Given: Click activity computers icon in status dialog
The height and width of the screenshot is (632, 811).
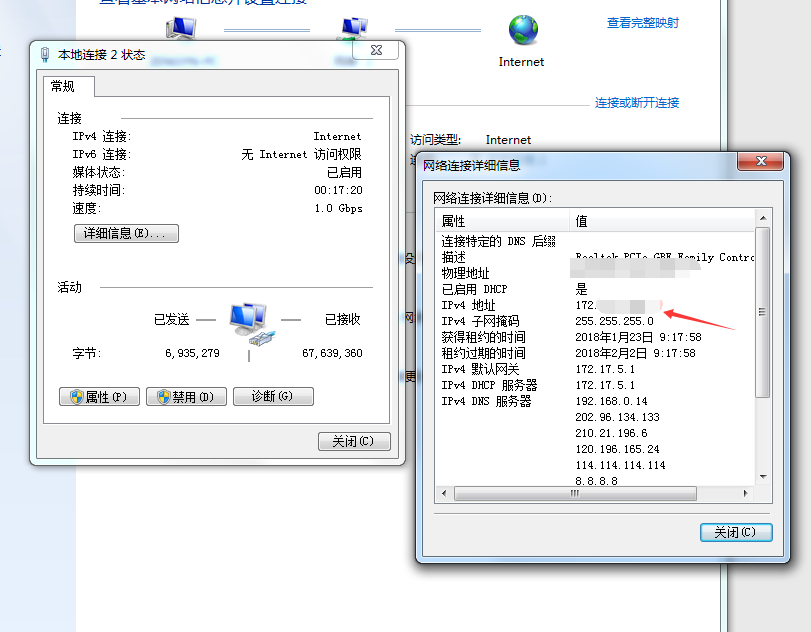Looking at the screenshot, I should click(x=250, y=324).
